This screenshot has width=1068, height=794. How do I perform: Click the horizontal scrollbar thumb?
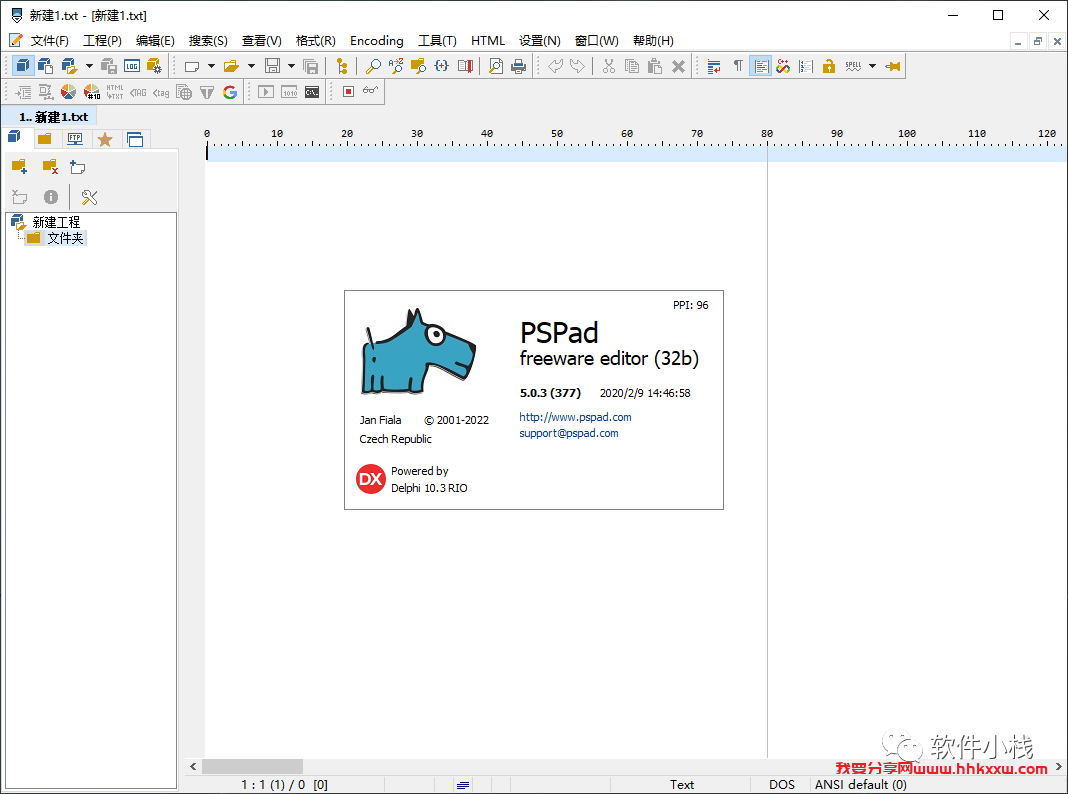[252, 767]
